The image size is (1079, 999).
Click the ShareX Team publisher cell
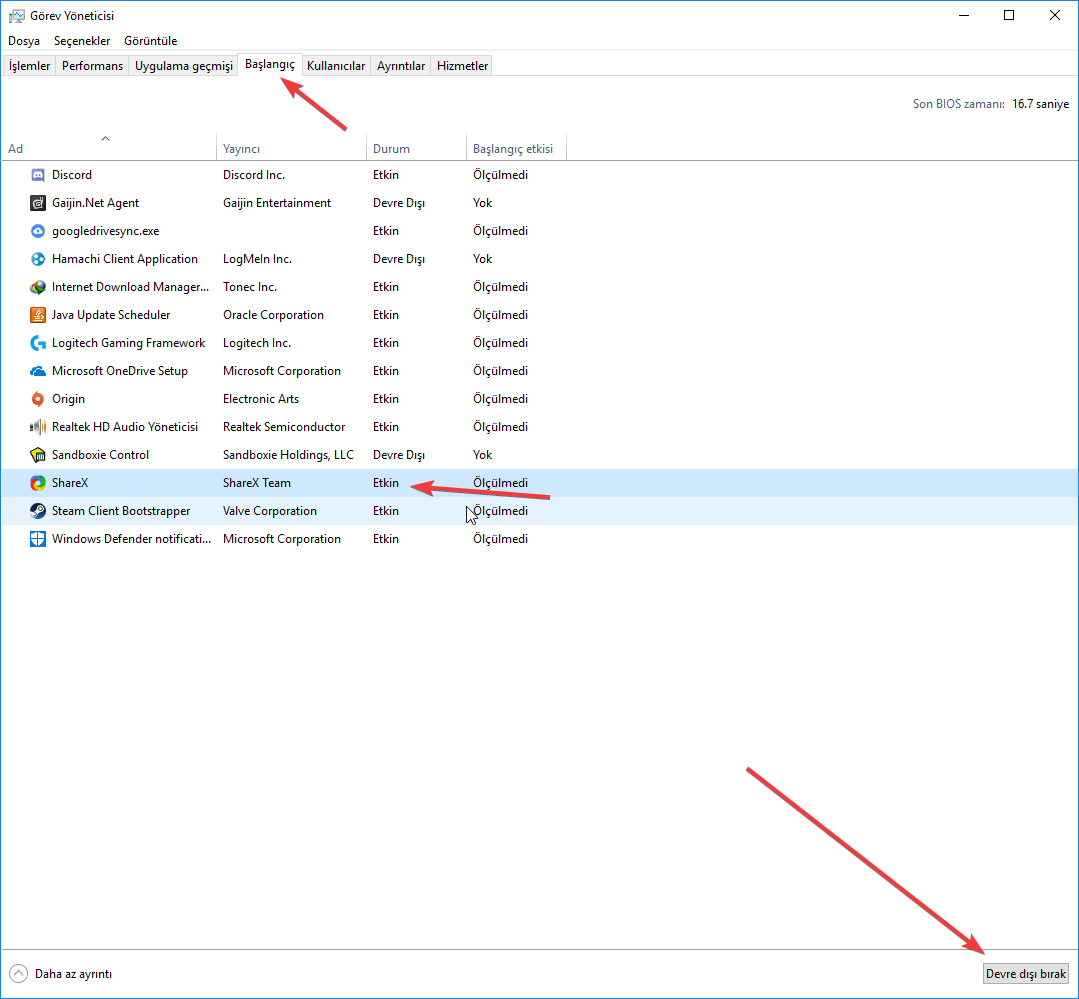[257, 483]
